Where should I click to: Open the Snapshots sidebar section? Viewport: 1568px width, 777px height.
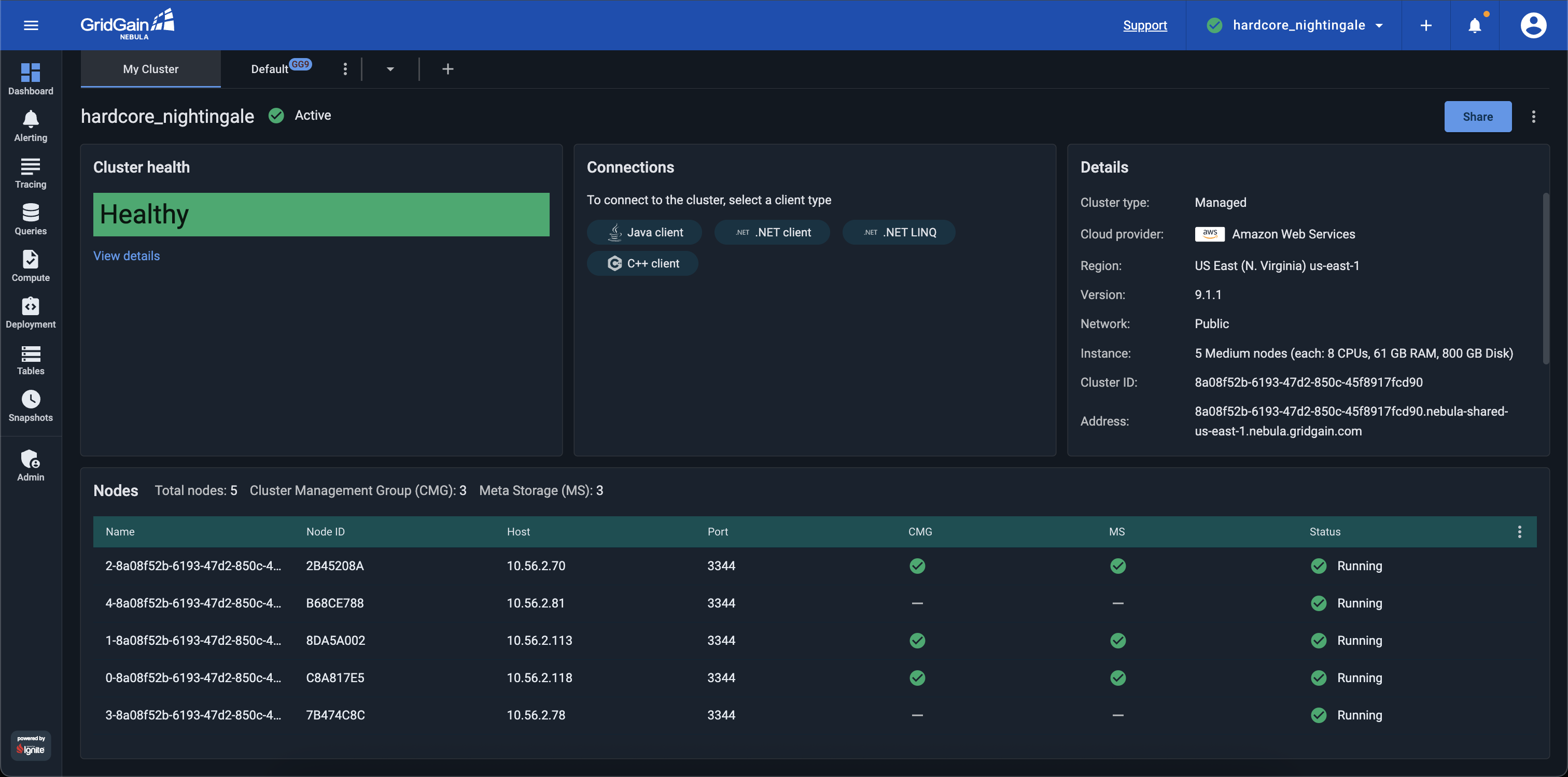tap(31, 406)
